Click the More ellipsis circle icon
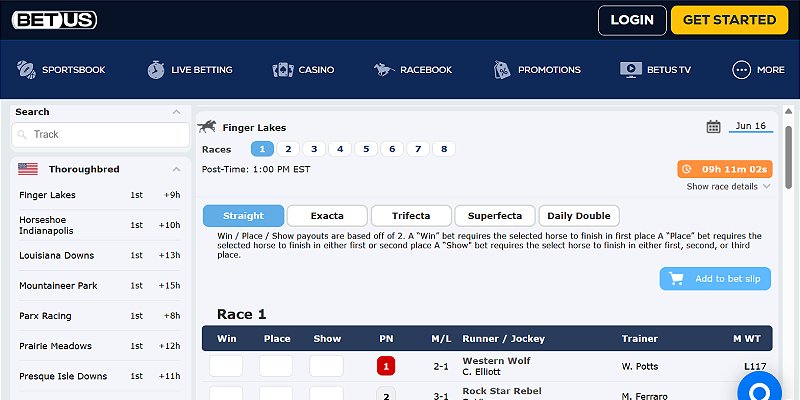Viewport: 800px width, 400px height. point(741,70)
